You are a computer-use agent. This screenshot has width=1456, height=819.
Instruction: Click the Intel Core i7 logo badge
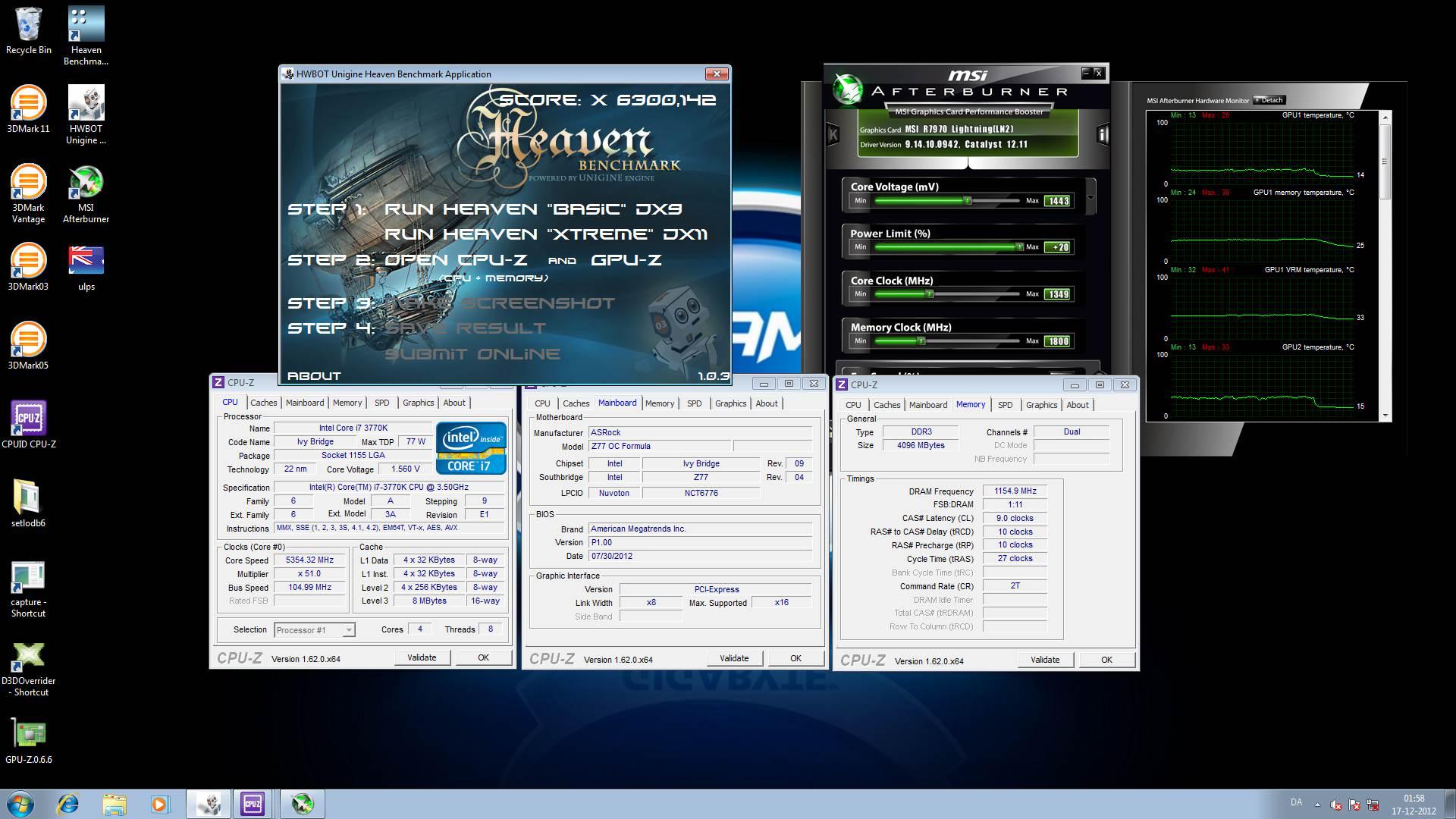[471, 448]
